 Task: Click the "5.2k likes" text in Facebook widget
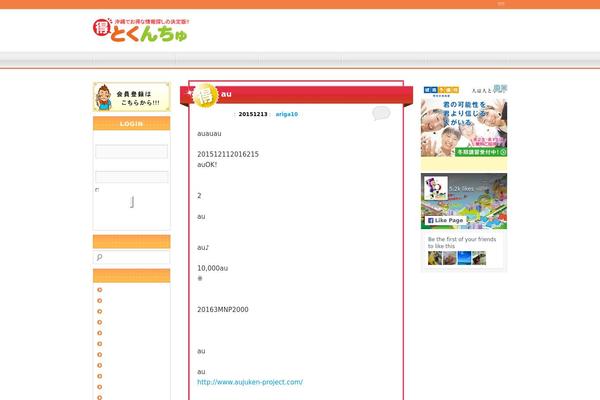point(461,189)
